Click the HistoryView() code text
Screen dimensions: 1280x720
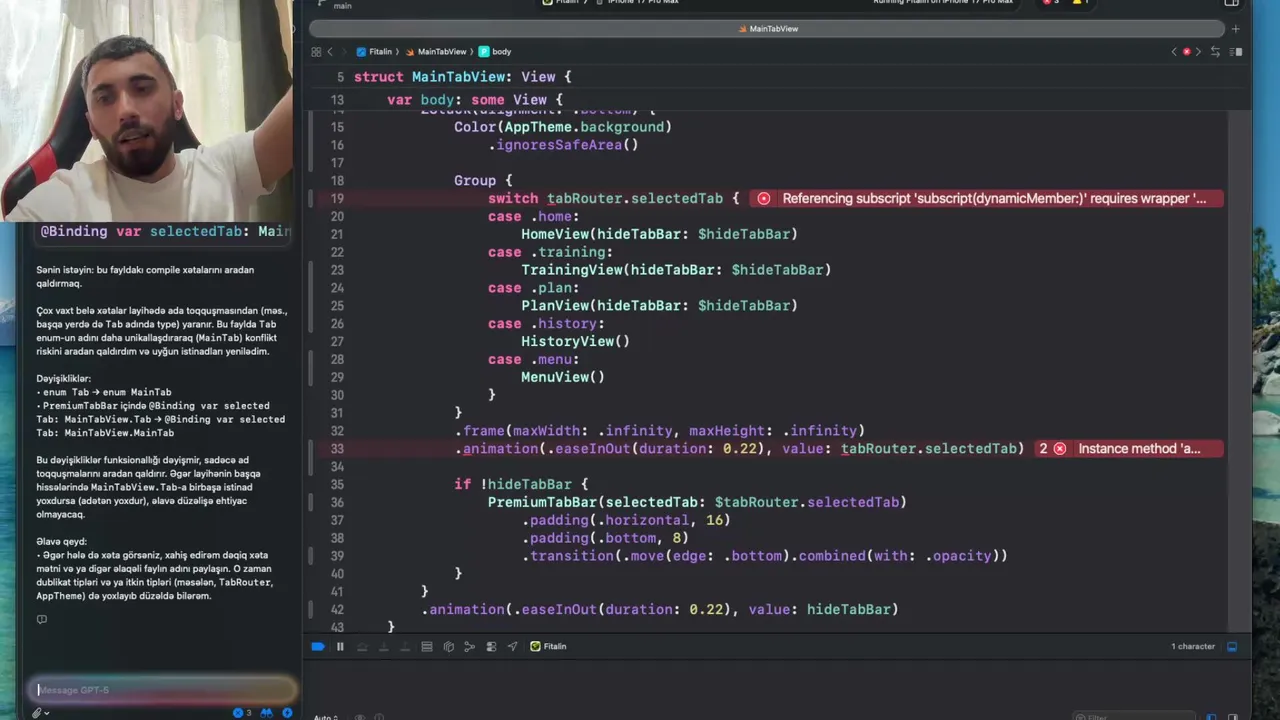coord(575,342)
